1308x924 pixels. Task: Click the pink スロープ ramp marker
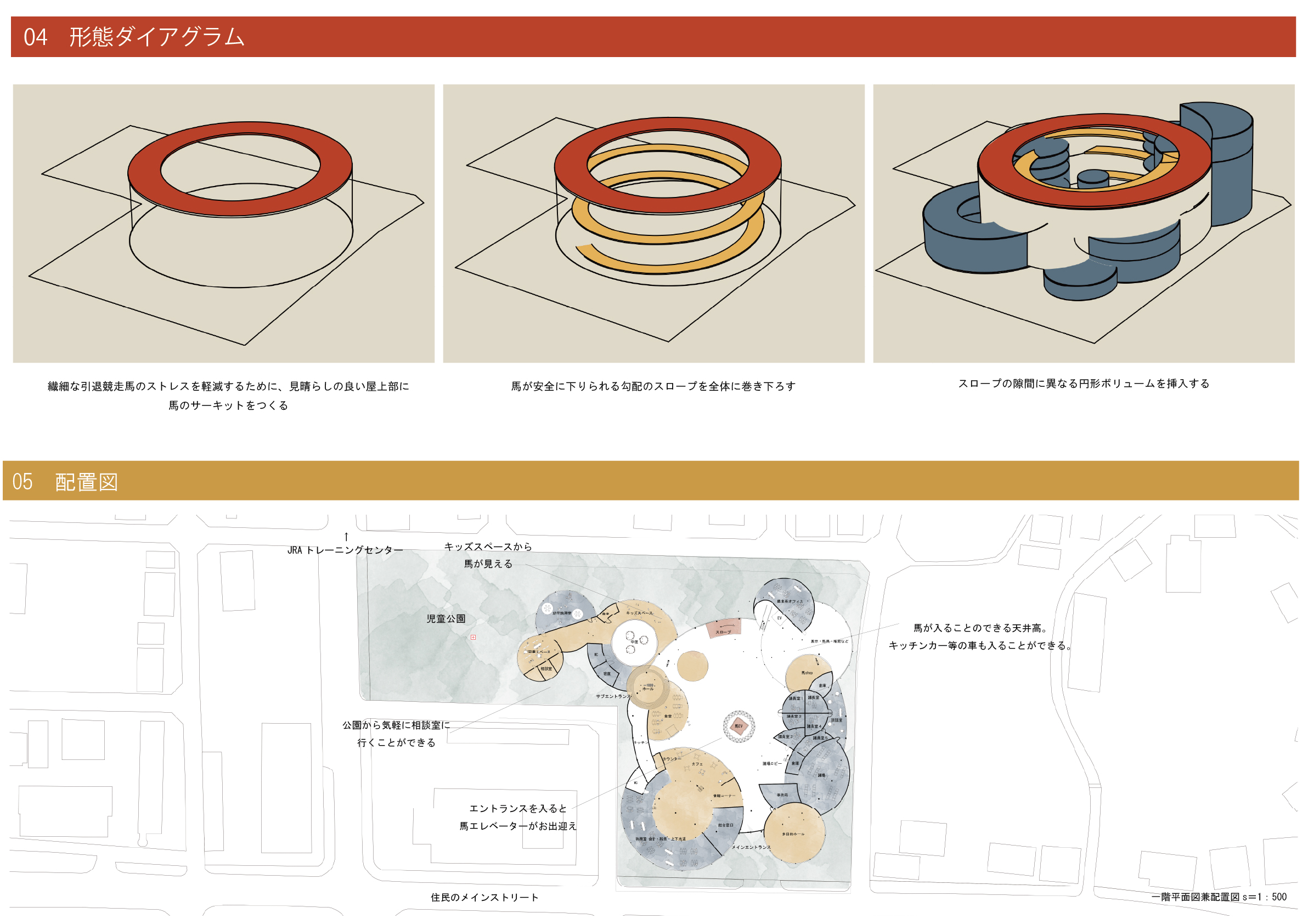[x=724, y=628]
